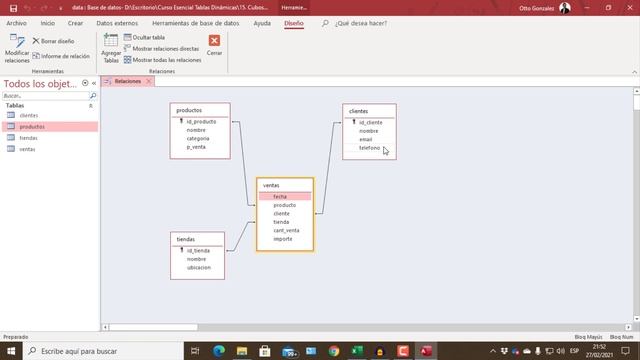Click id_producto field in productos table
This screenshot has height=360, width=640.
point(201,122)
